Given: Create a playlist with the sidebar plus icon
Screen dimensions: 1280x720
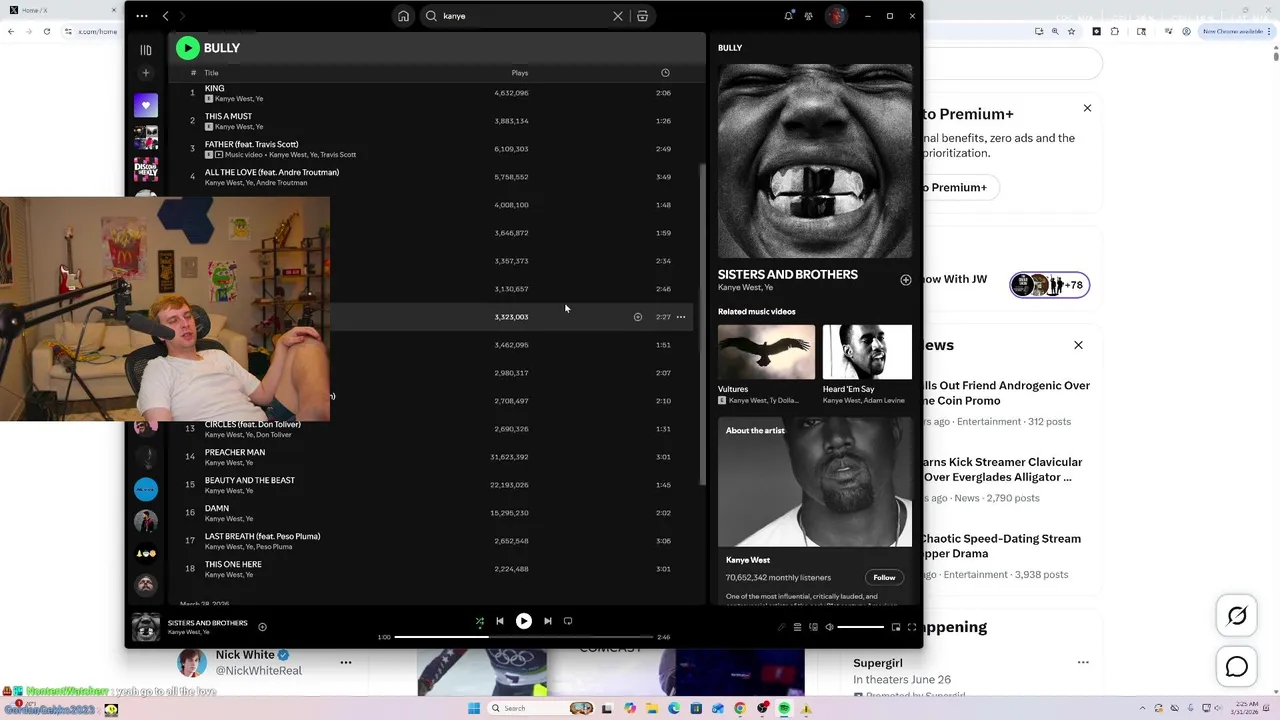Looking at the screenshot, I should coord(146,73).
